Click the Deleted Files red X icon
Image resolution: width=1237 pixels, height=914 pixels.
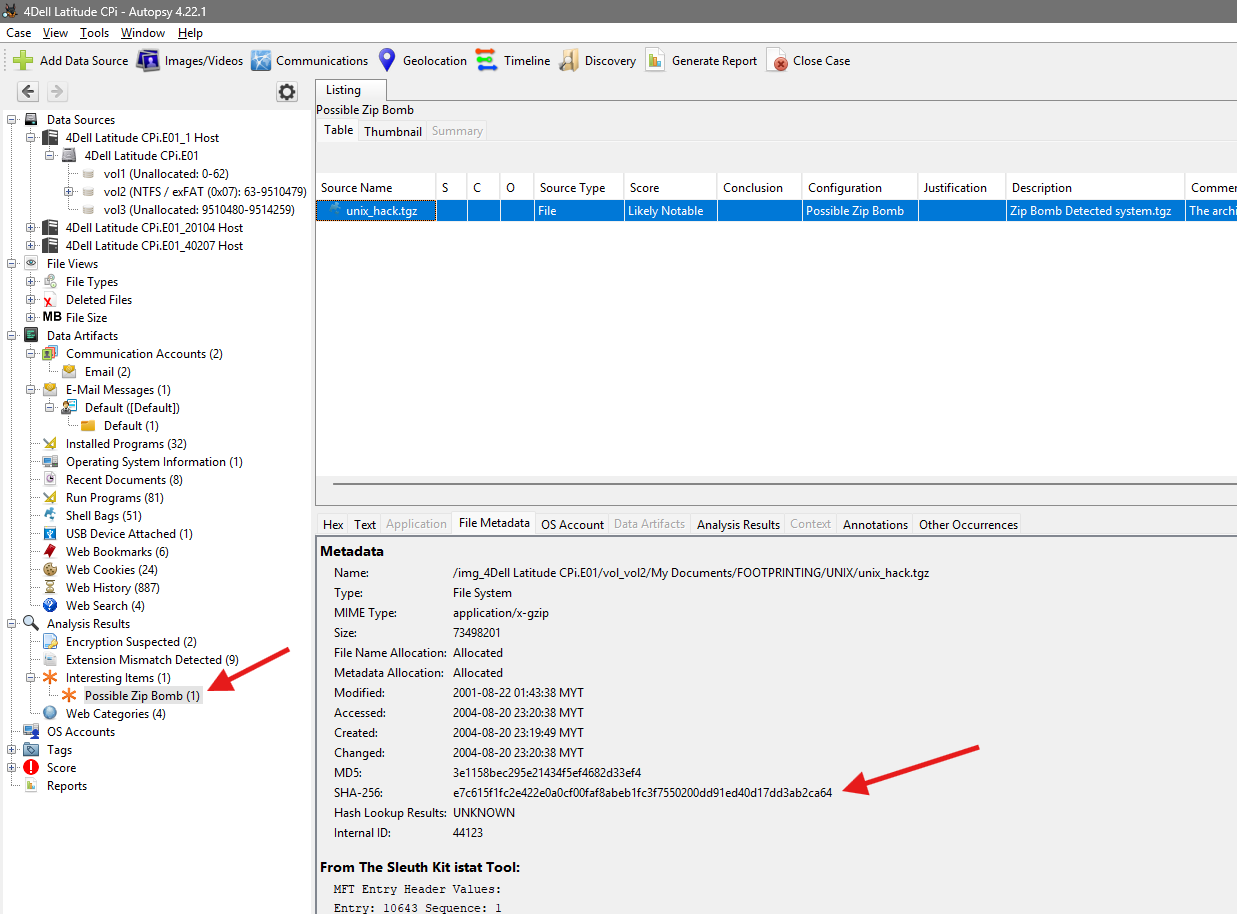[x=50, y=300]
